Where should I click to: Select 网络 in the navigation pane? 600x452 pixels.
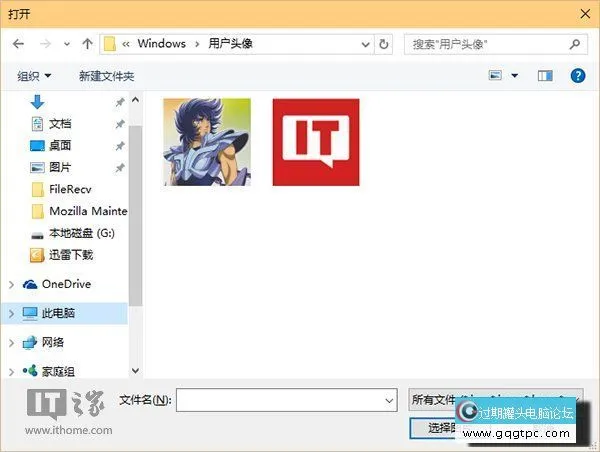tap(53, 342)
